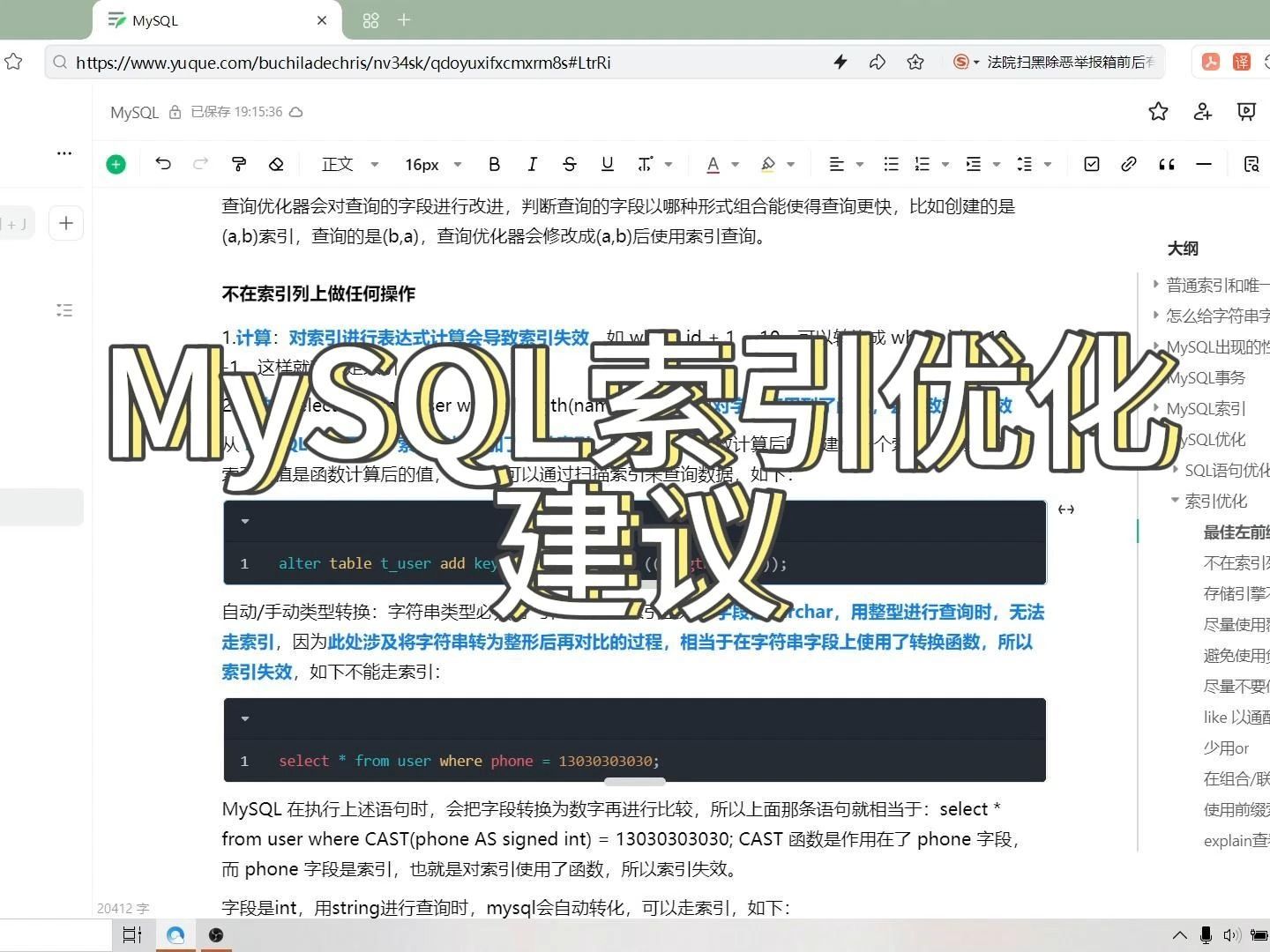Collapse the 索引优化 outline section
The image size is (1270, 952).
[x=1175, y=500]
